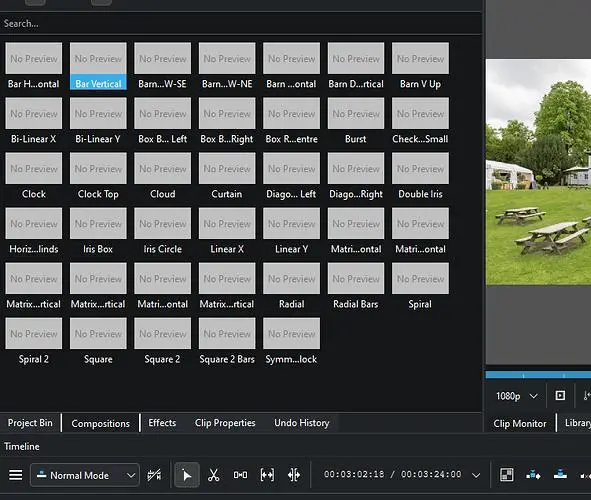
Task: Select the Barn...W-SE wipe
Action: (162, 66)
